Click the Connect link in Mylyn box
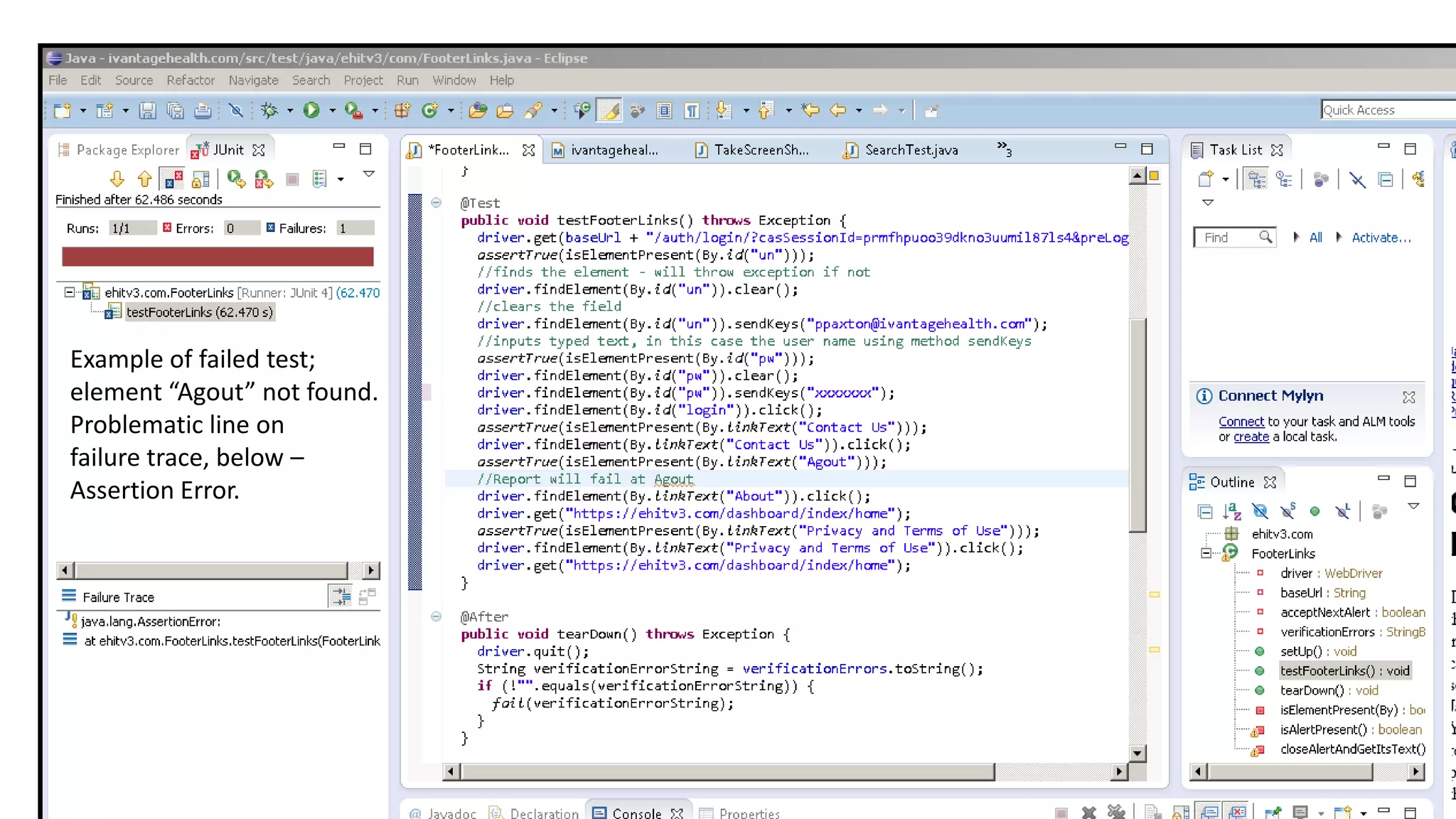This screenshot has height=819, width=1456. [x=1241, y=422]
